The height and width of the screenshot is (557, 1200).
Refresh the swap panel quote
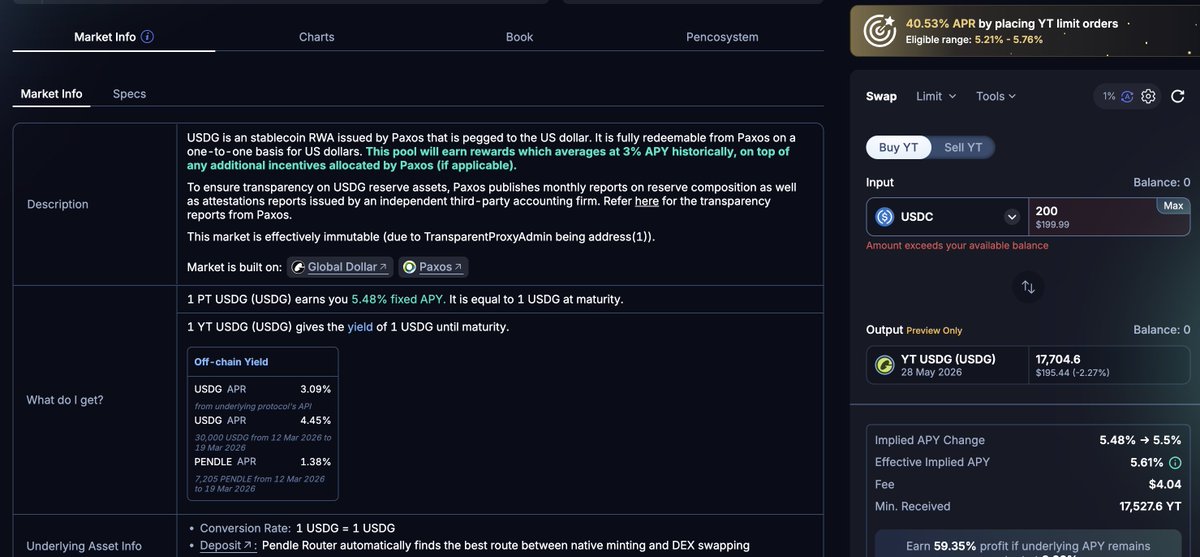pos(1177,96)
